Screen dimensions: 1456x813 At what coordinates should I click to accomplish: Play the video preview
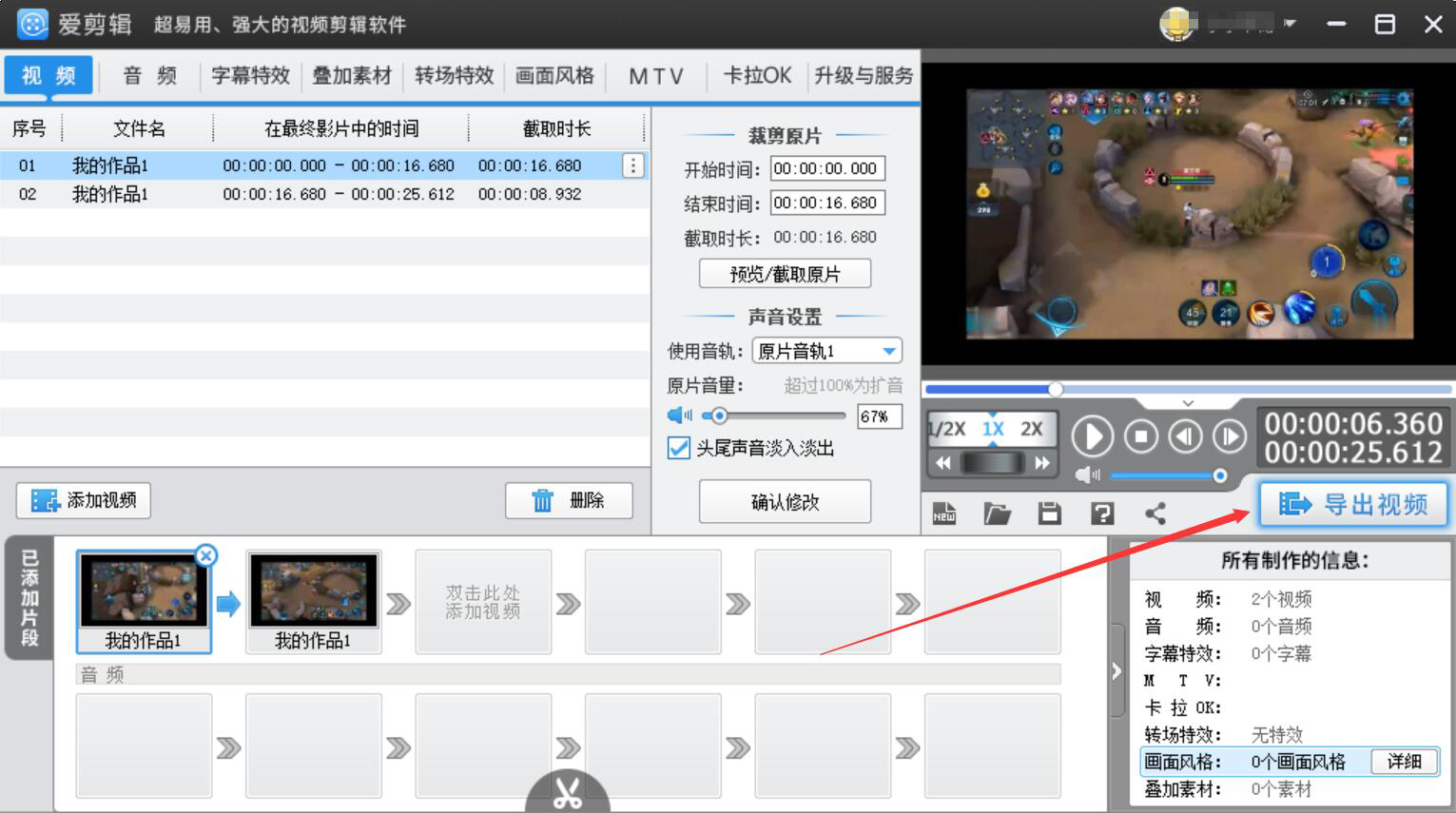point(1093,436)
